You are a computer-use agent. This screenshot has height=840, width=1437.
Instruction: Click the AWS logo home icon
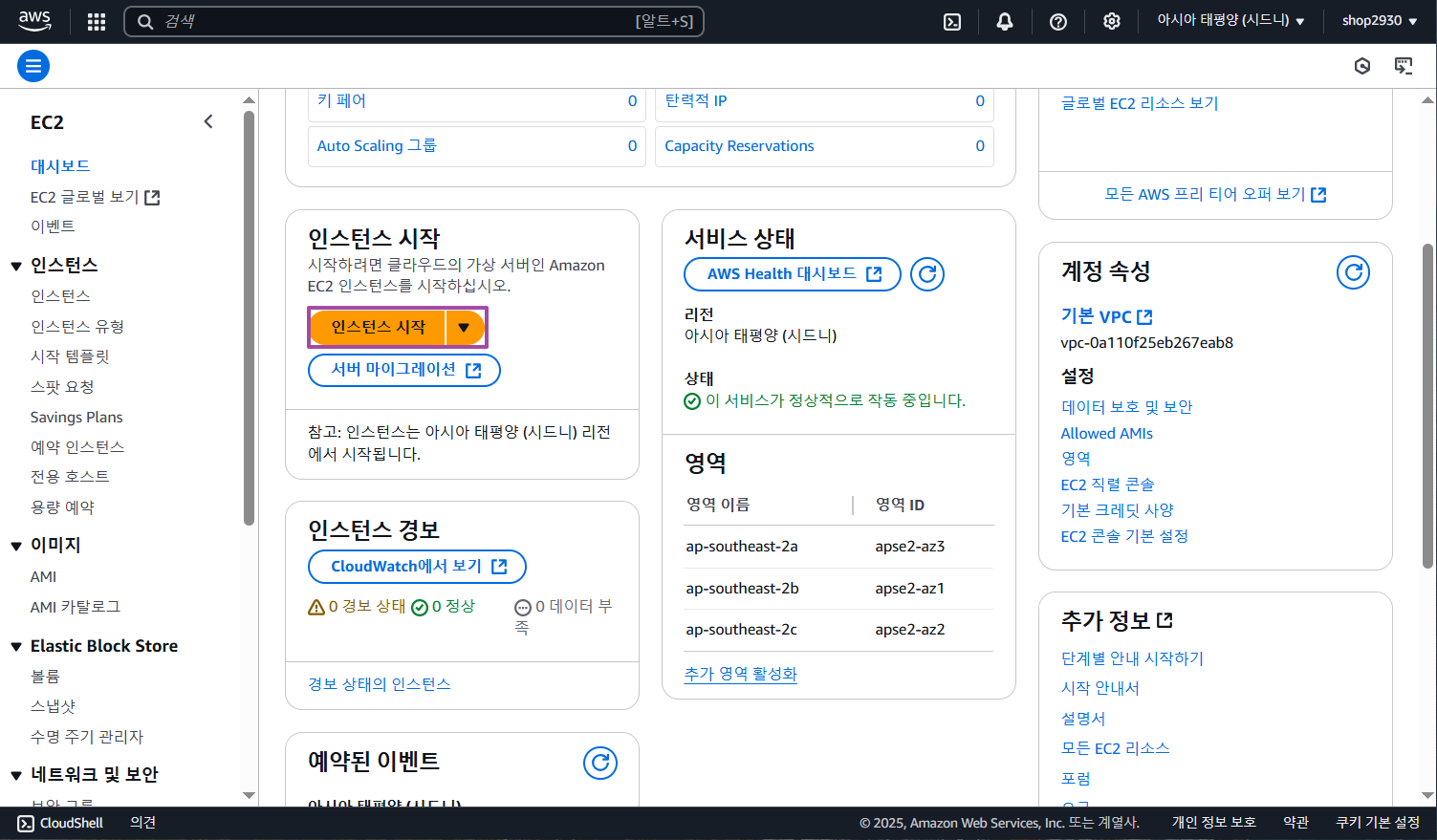(34, 21)
